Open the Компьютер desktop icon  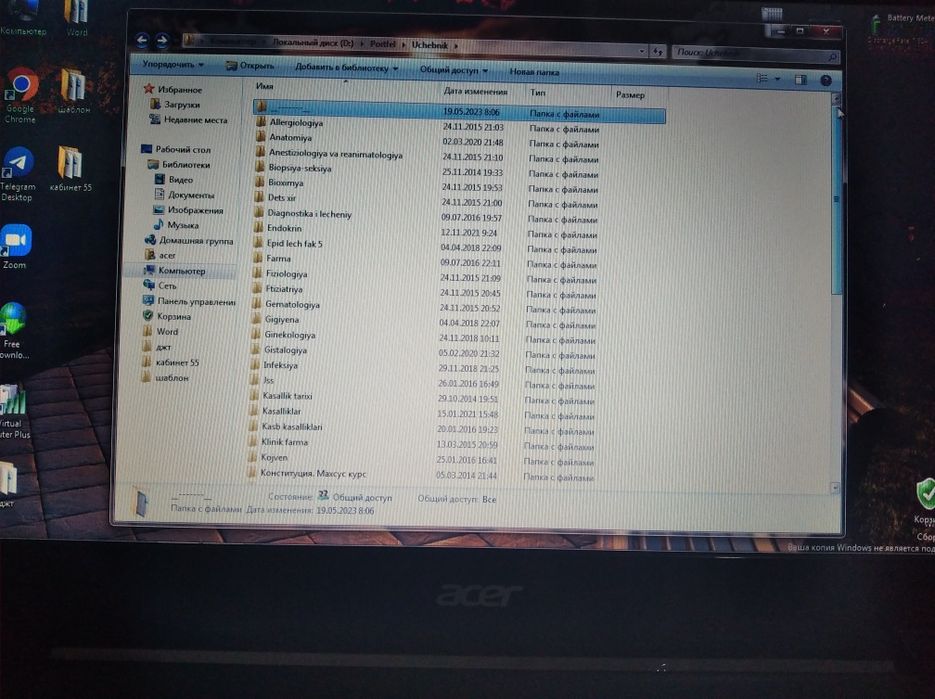tap(23, 18)
